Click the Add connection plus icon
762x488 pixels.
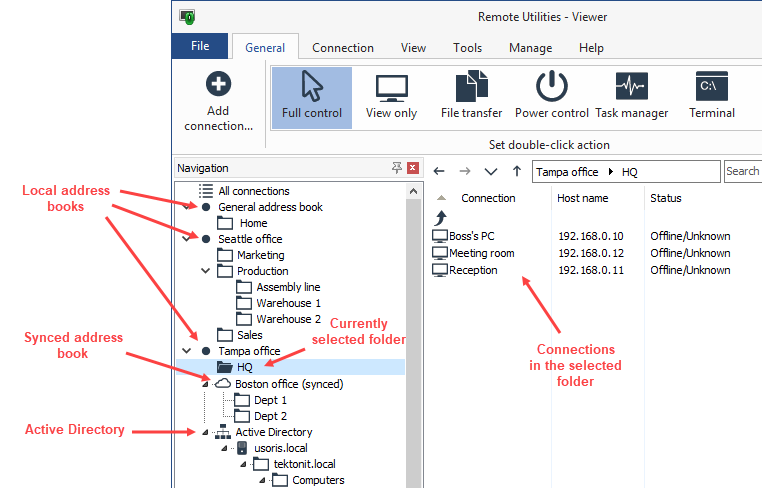218,85
